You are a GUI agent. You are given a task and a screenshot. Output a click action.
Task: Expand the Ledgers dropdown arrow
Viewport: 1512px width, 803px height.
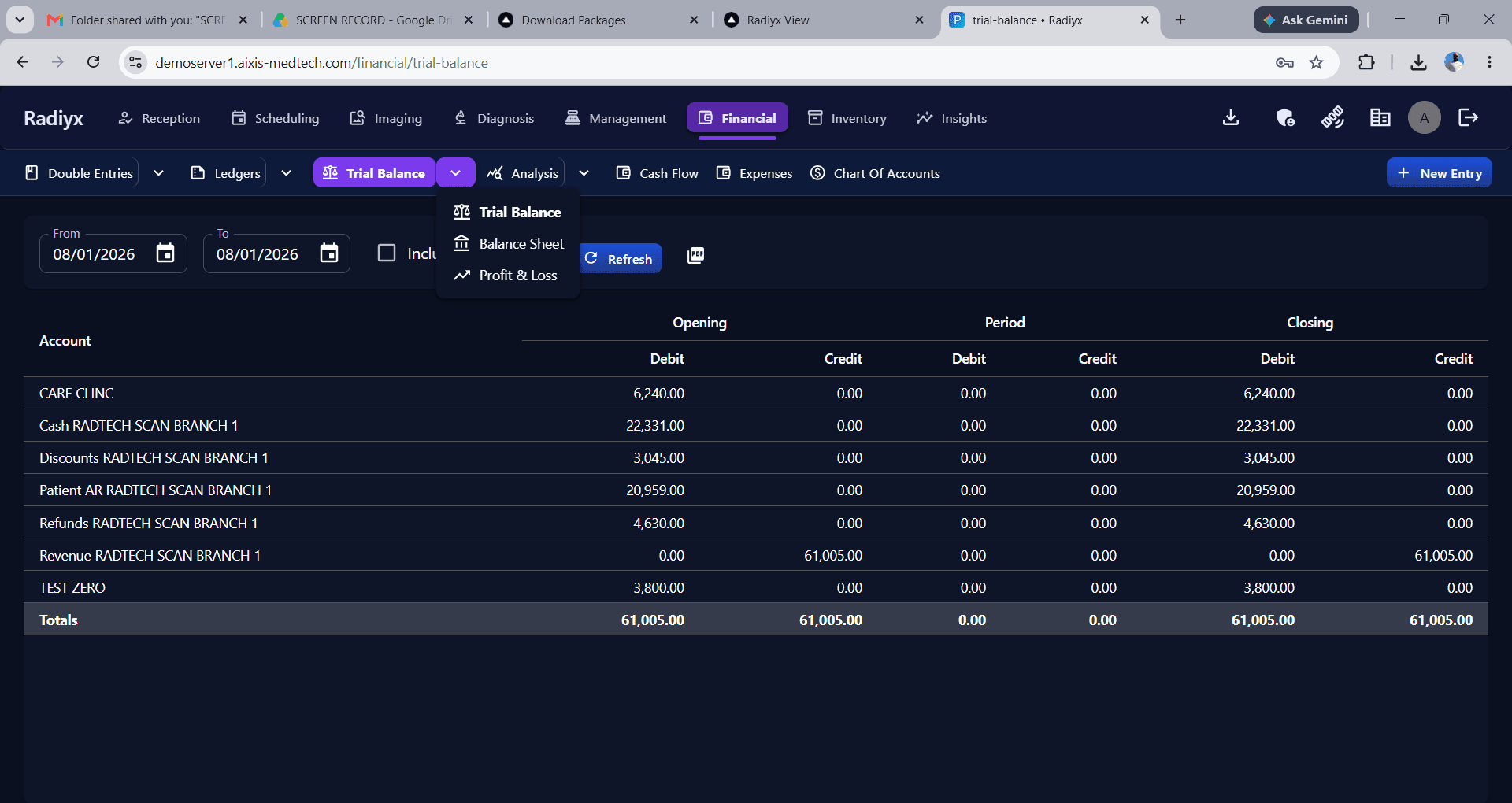coord(286,173)
